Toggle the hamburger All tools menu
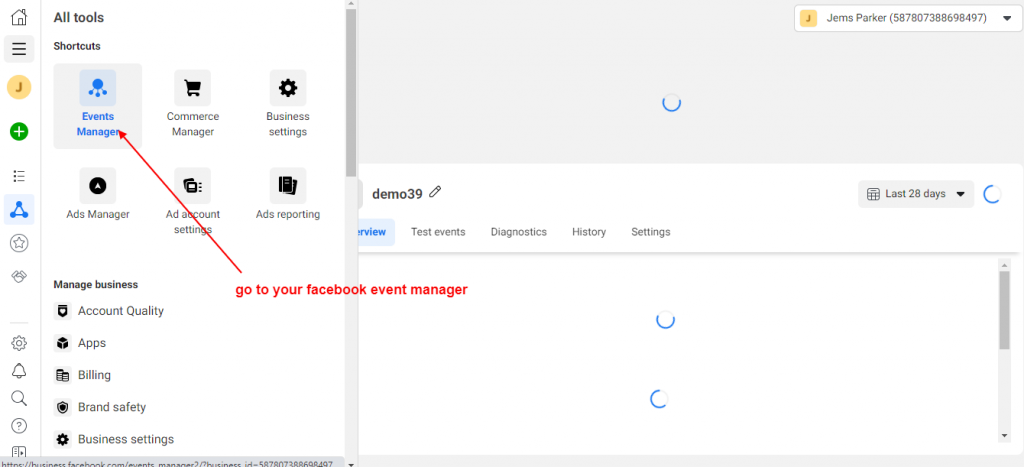 coord(19,49)
